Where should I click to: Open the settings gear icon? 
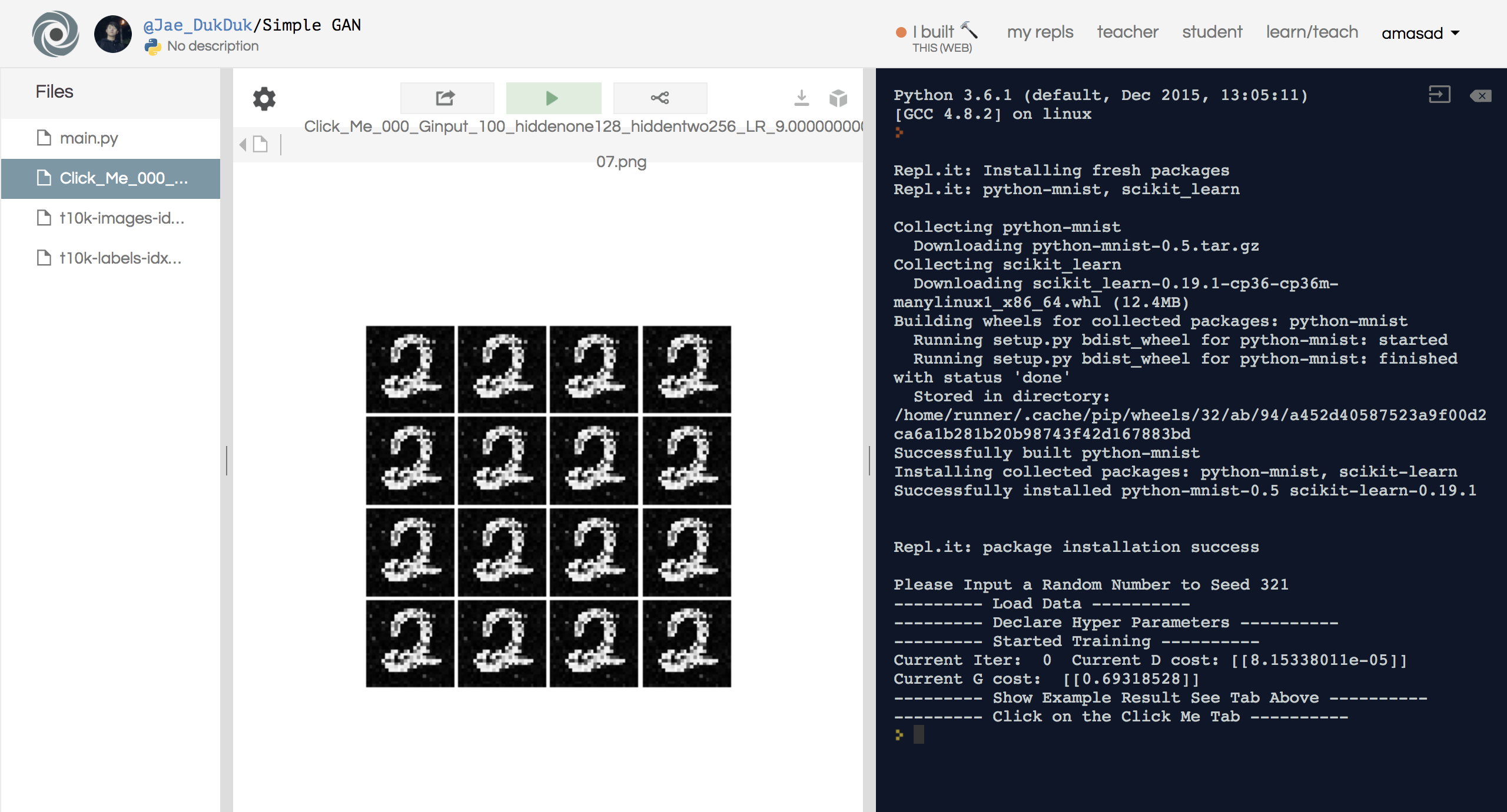pos(264,98)
